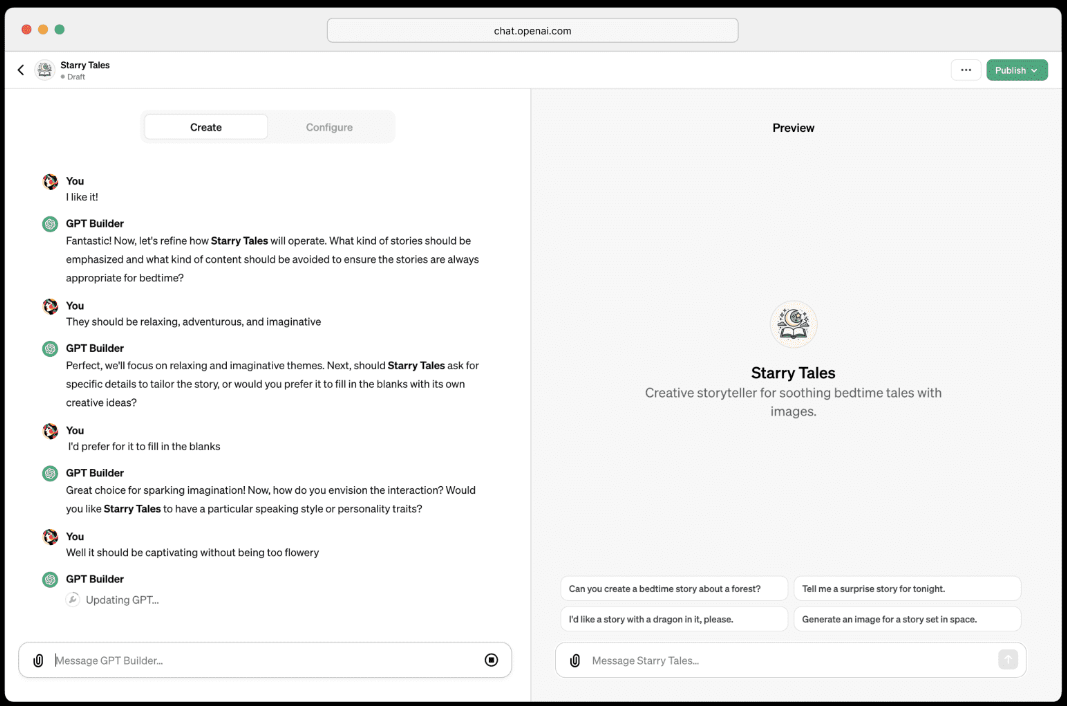Click the large "Starry Tales" name in Preview
Viewport: 1067px width, 706px height.
[793, 373]
